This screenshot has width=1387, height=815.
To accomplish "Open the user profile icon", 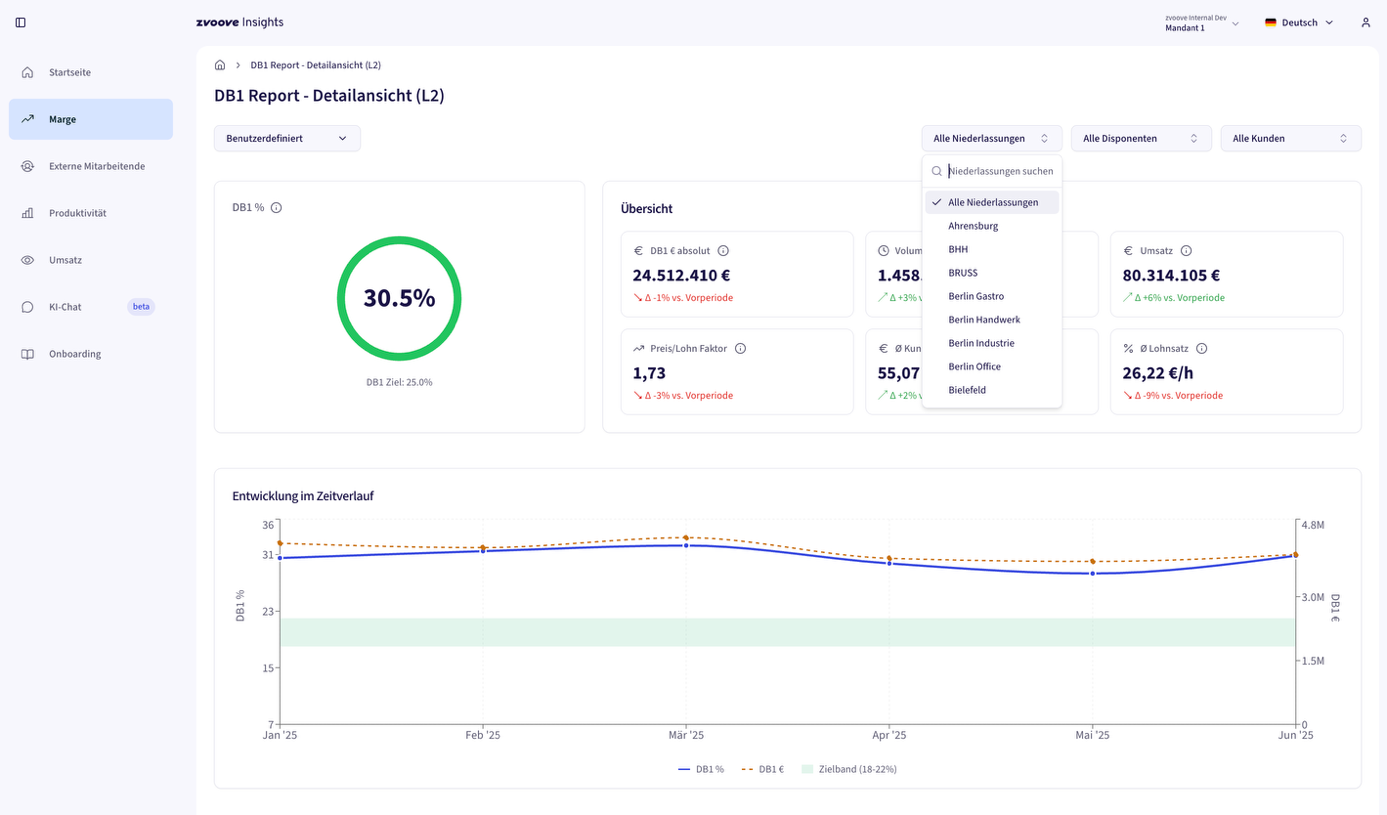I will [x=1365, y=22].
